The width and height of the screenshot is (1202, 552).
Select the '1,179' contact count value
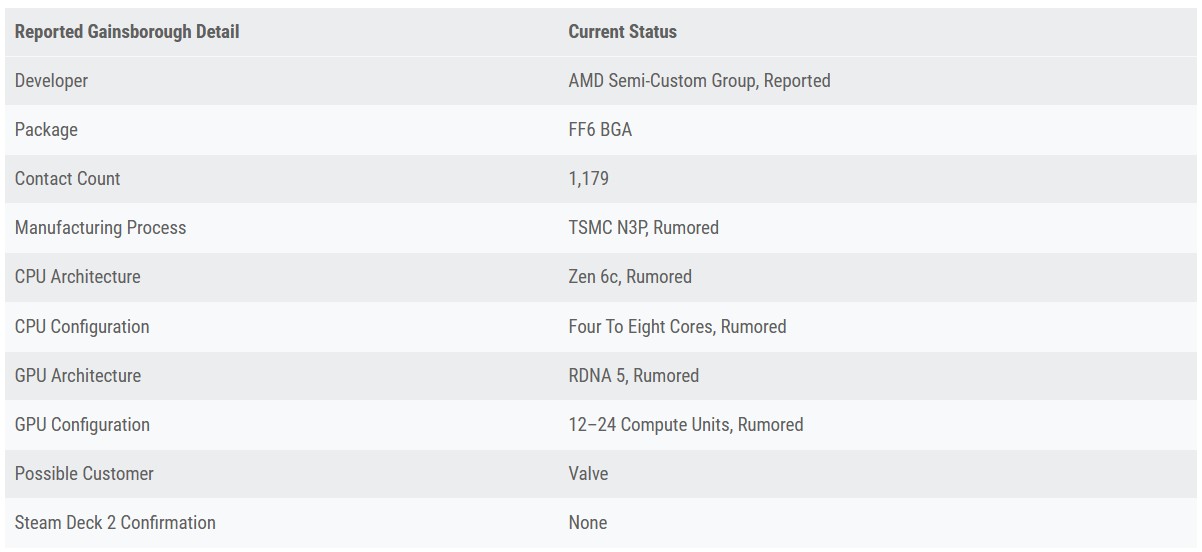pos(588,179)
